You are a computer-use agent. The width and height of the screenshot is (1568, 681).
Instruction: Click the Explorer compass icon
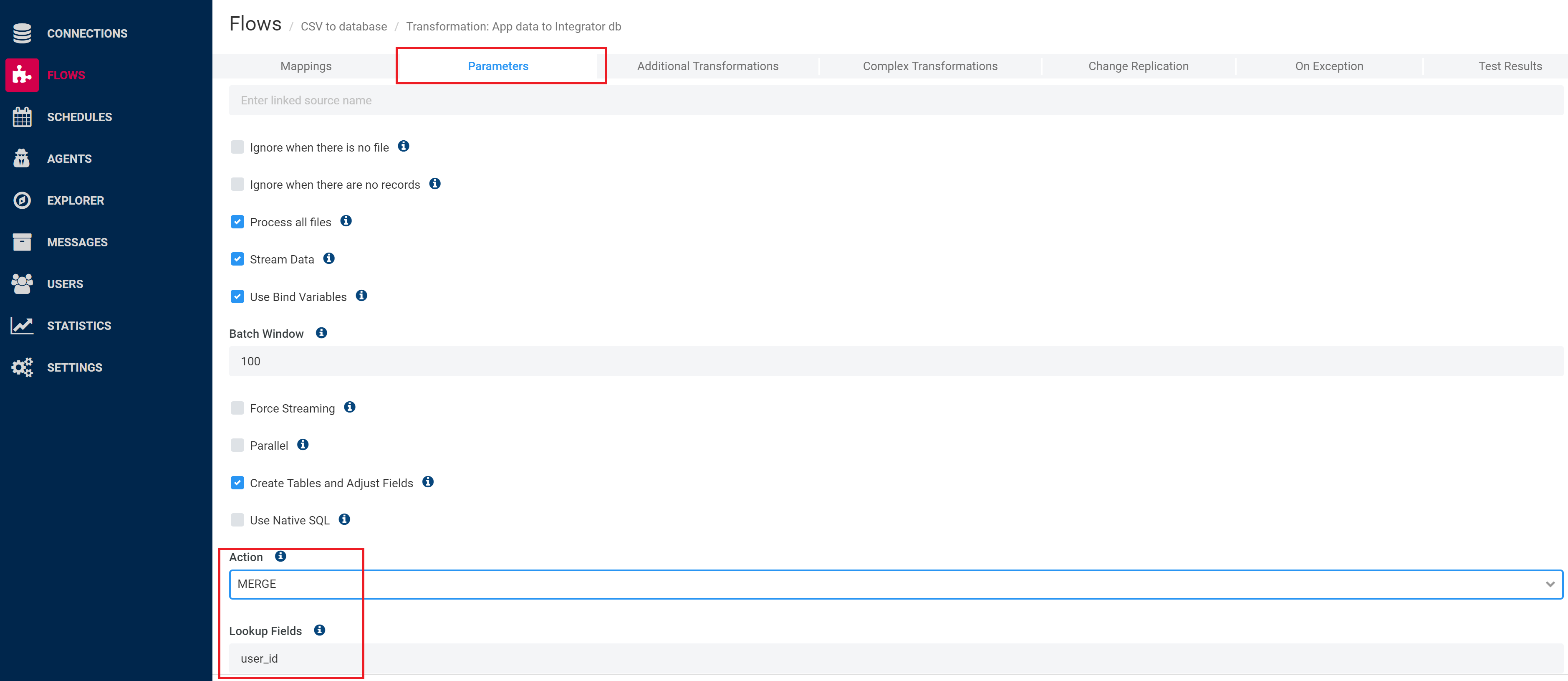22,200
